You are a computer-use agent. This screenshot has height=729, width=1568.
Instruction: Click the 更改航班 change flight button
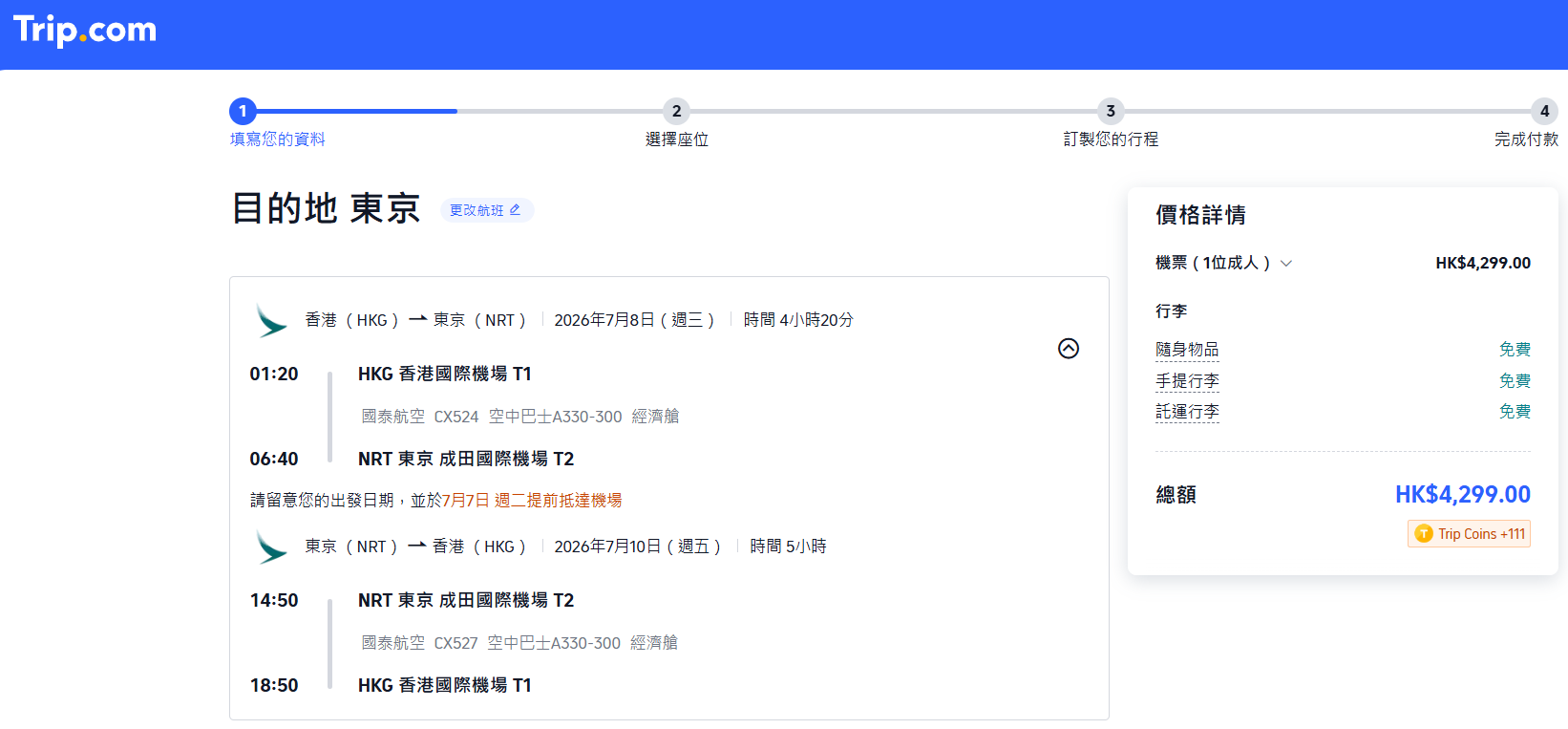point(486,210)
